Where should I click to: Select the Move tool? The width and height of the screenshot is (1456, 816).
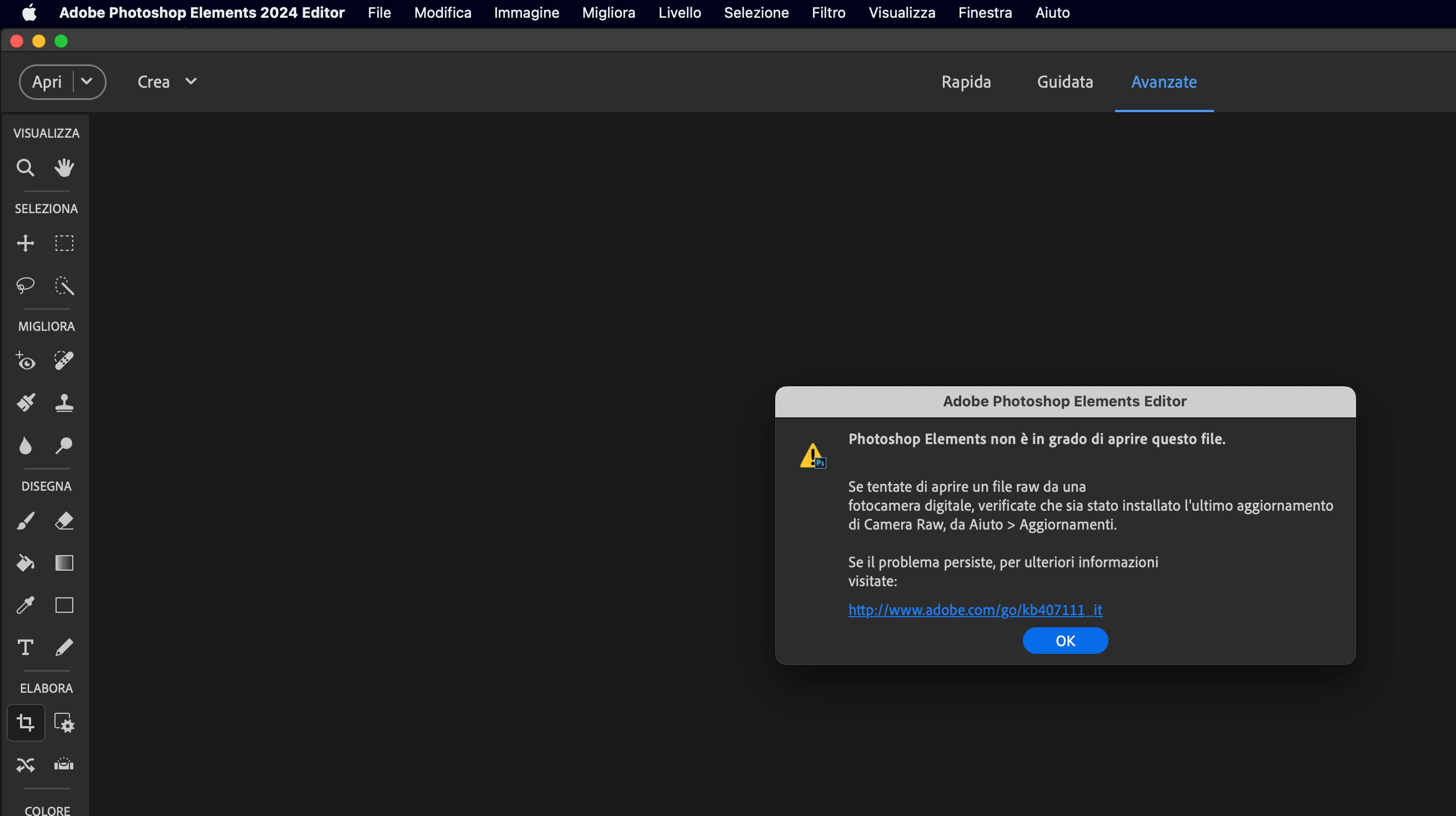click(25, 244)
